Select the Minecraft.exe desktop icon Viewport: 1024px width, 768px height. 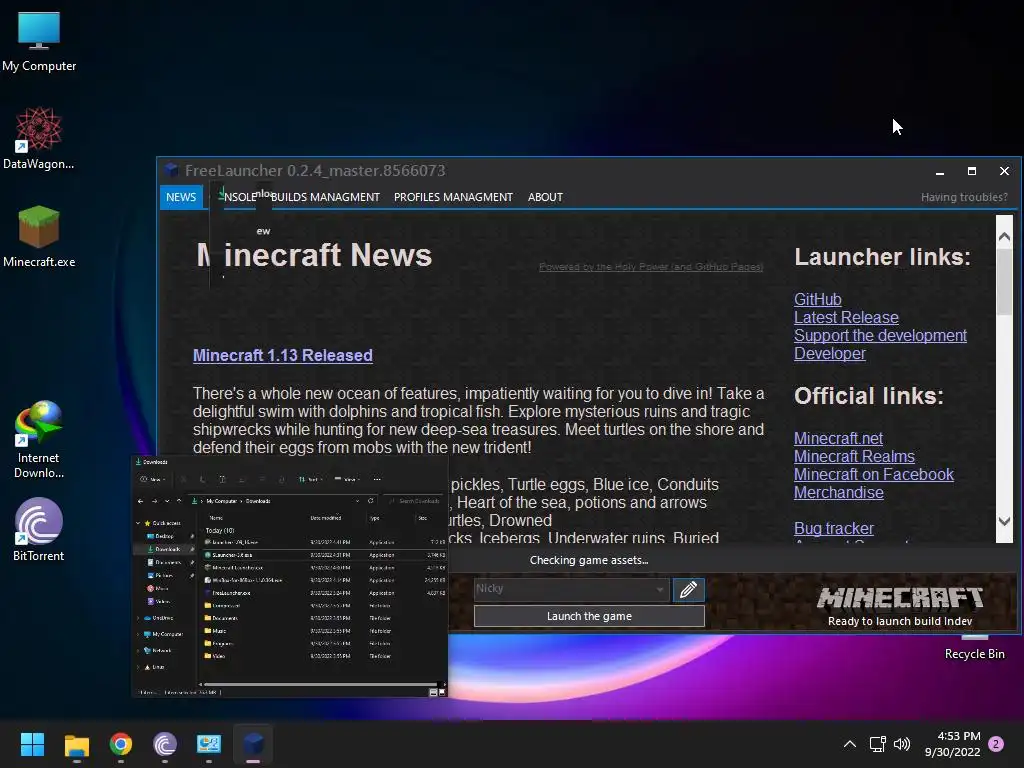(x=39, y=236)
